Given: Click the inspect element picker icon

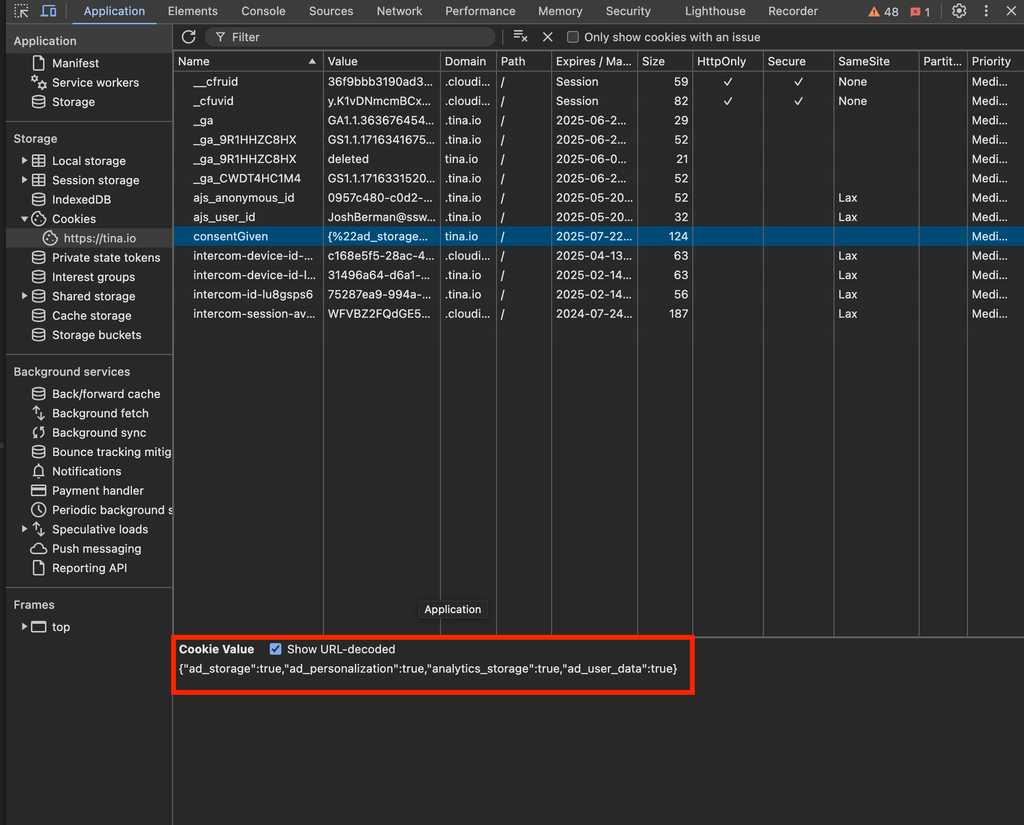Looking at the screenshot, I should (20, 11).
